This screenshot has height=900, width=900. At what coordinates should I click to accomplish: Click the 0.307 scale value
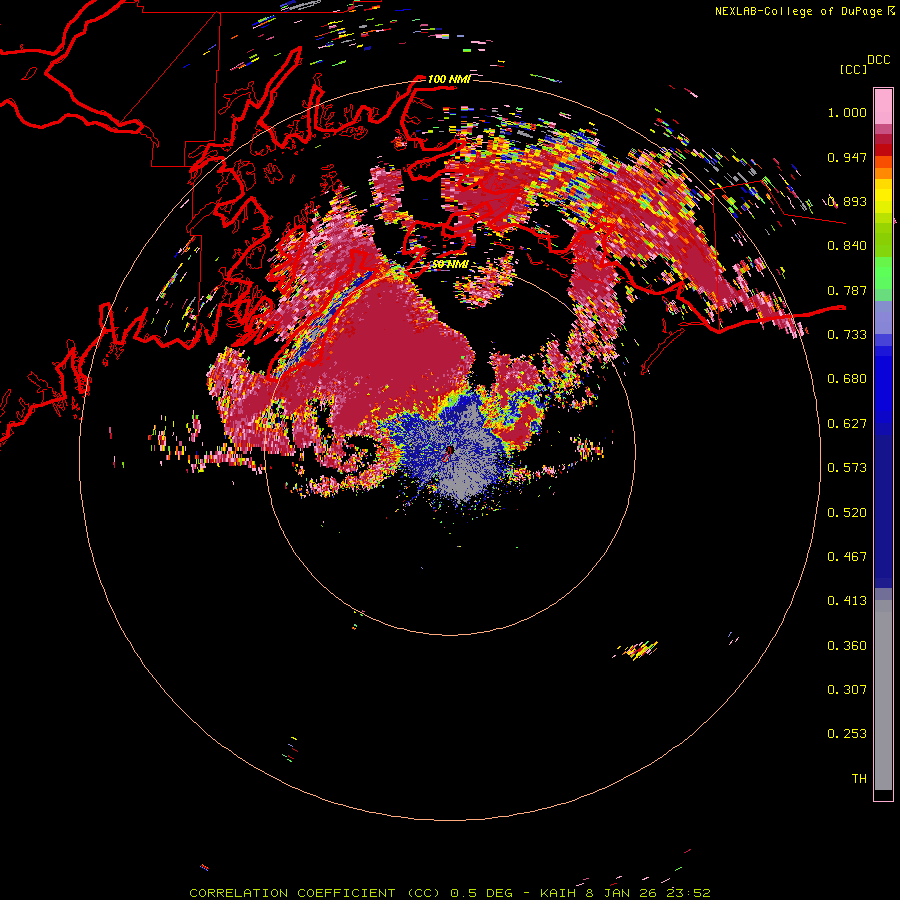(x=847, y=690)
